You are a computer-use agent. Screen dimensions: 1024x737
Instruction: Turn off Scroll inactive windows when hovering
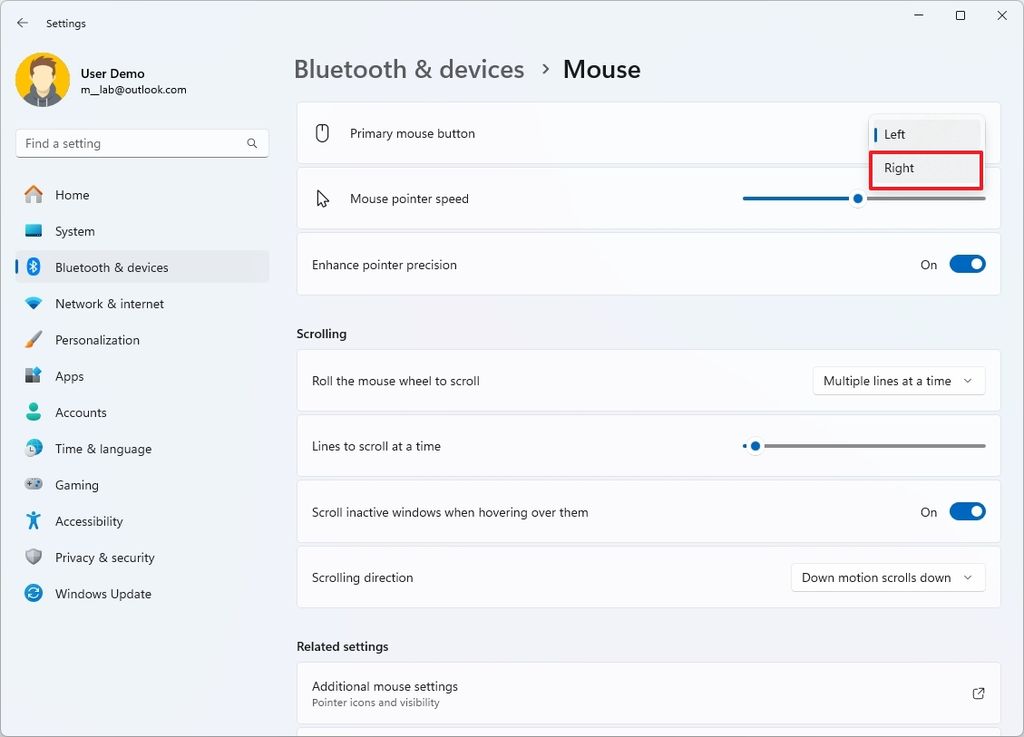tap(966, 511)
